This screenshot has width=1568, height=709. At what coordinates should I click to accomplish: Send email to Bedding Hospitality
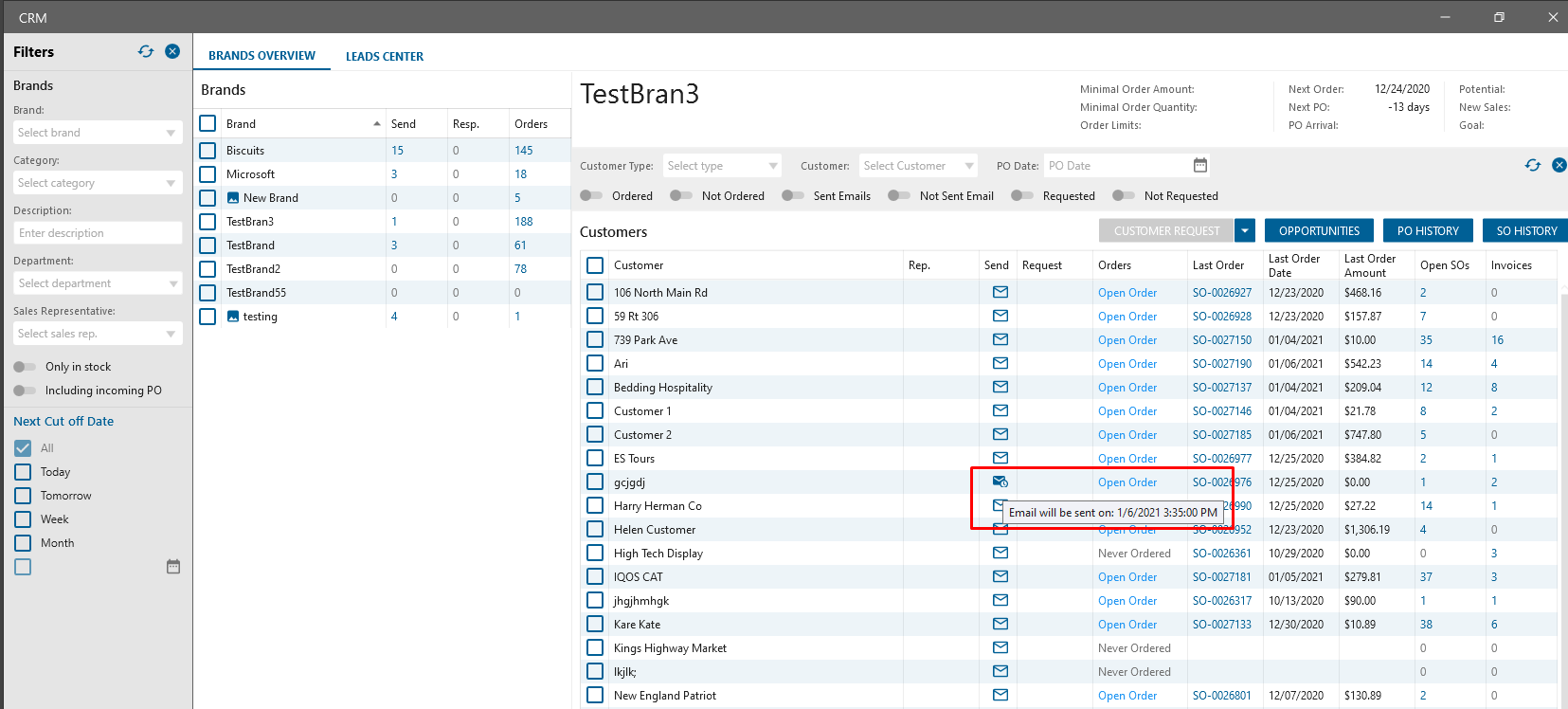coord(1000,387)
